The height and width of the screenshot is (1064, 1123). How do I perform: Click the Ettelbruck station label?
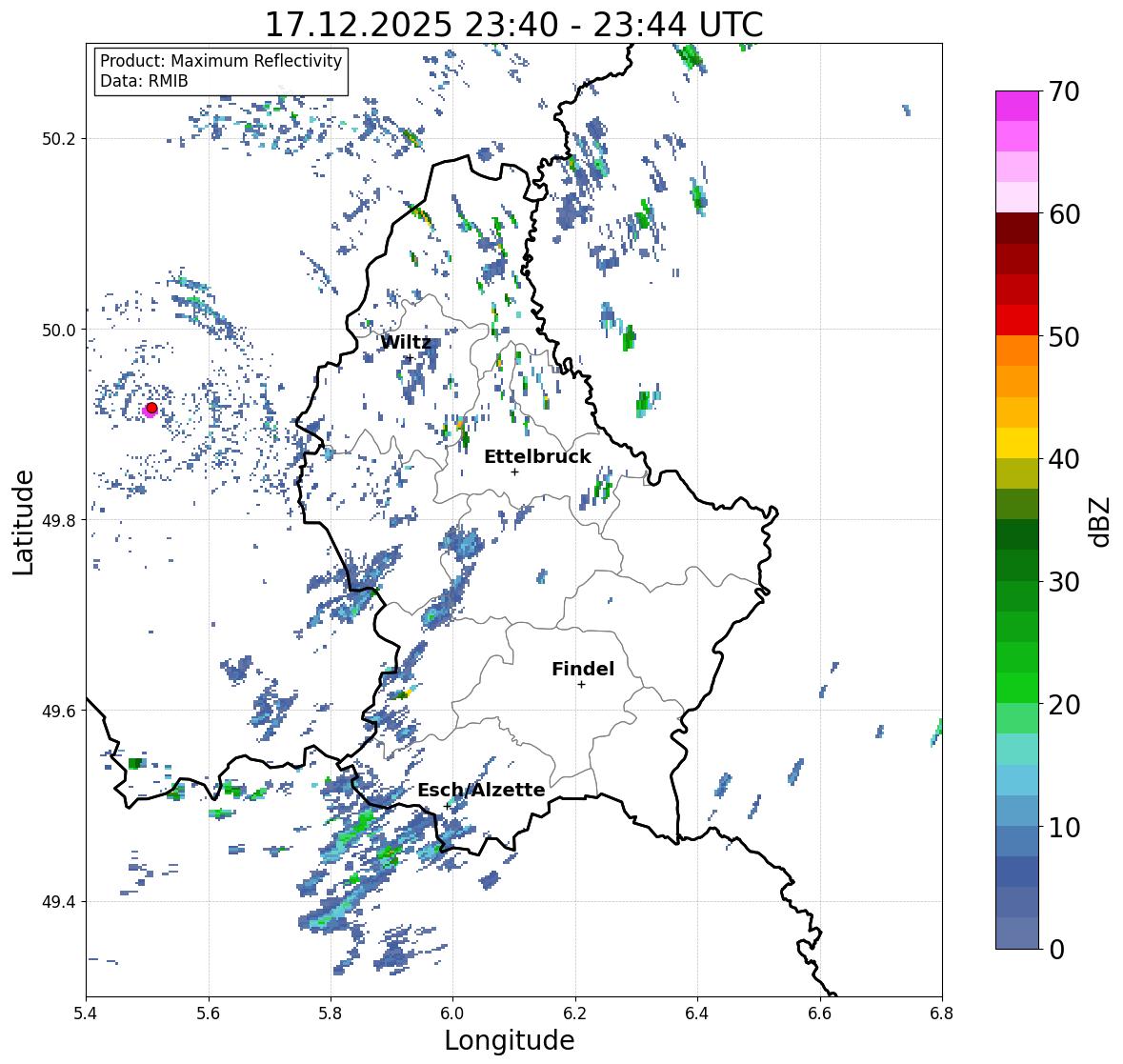point(537,456)
